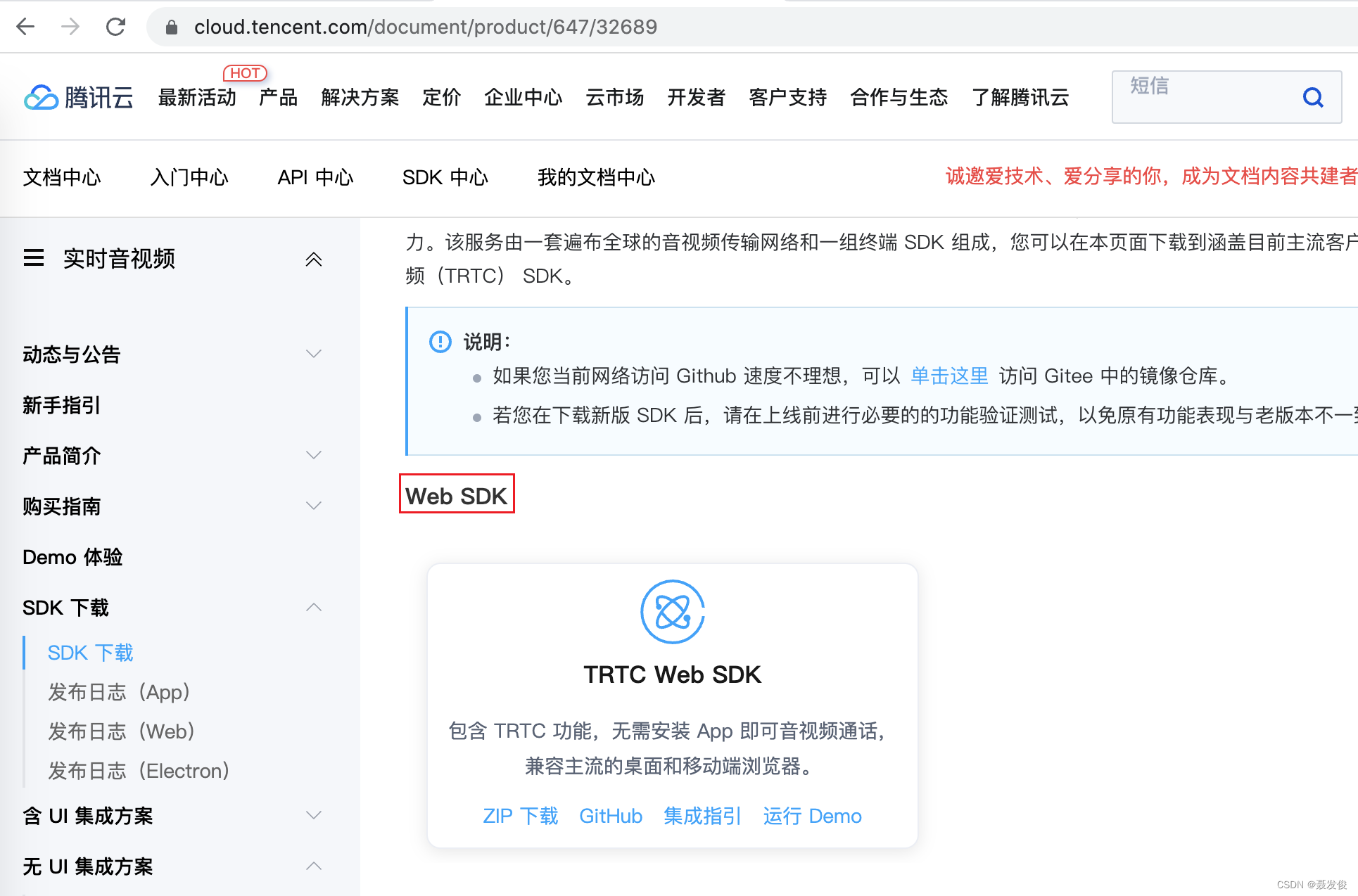Open 发布日志（App）
The height and width of the screenshot is (896, 1358).
coord(119,692)
